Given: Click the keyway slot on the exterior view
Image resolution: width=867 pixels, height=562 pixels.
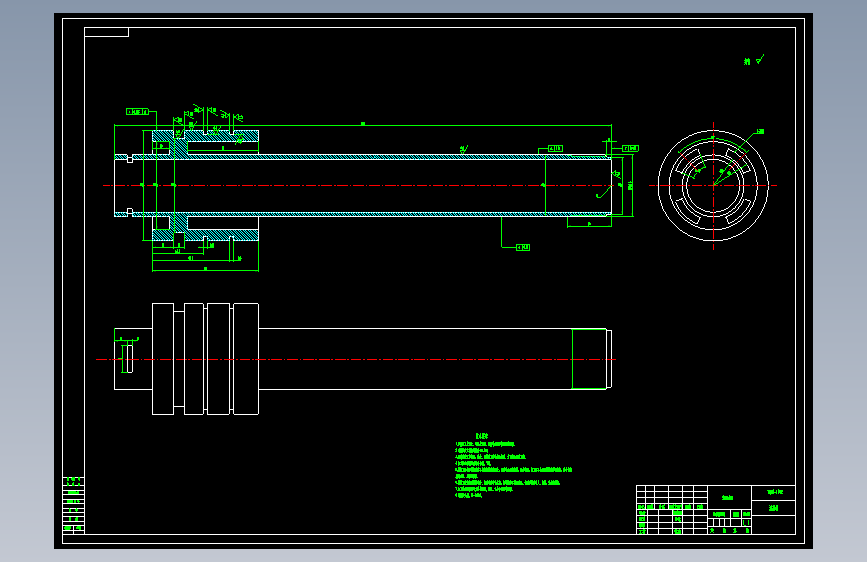Looking at the screenshot, I should [129, 358].
